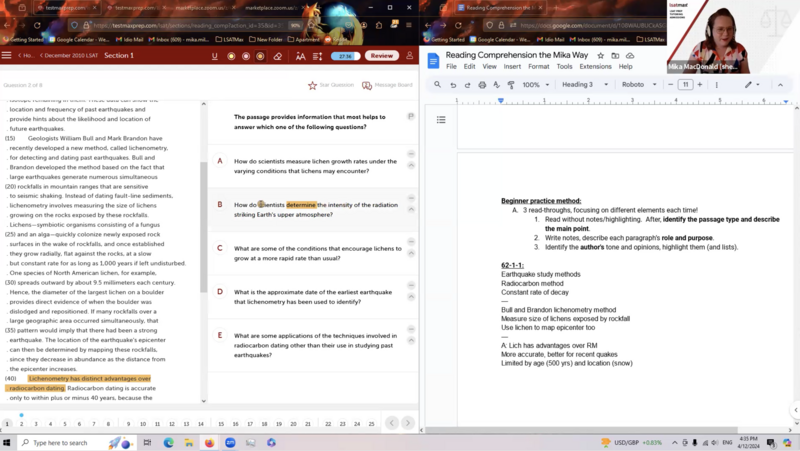This screenshot has width=800, height=451.
Task: Go to the next question arrow
Action: coord(407,423)
